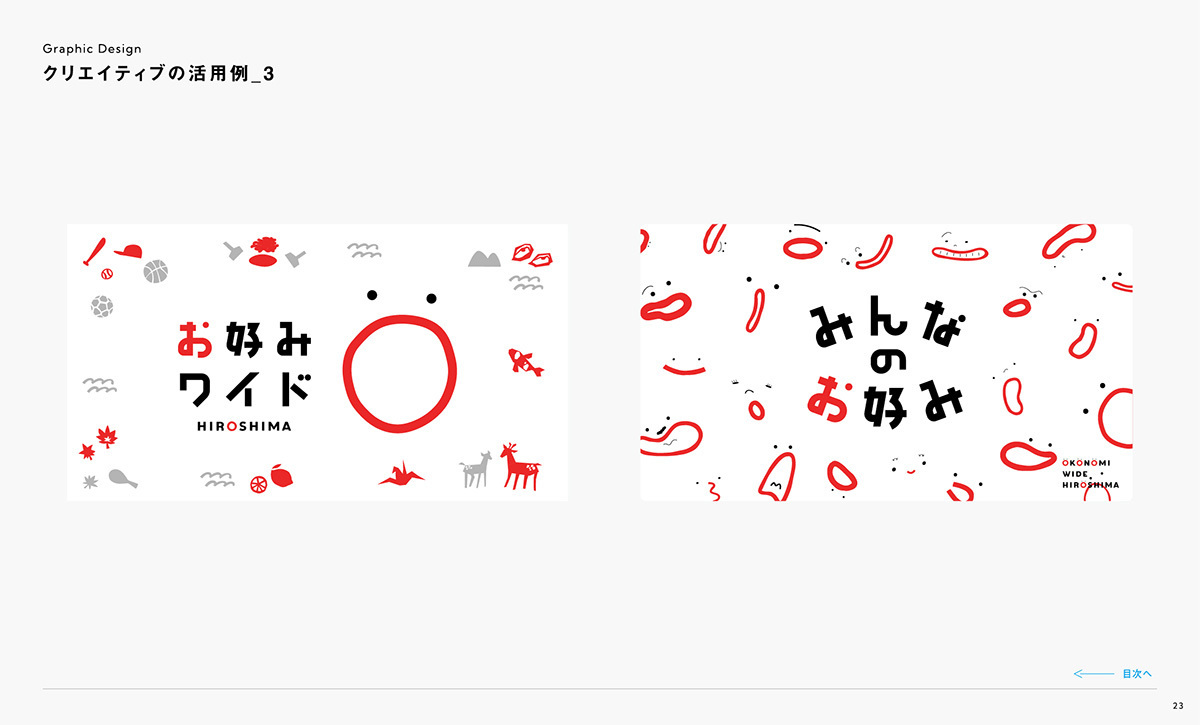Viewport: 1200px width, 725px height.
Task: Click the left arrow beside 目次へ
Action: tap(1093, 674)
